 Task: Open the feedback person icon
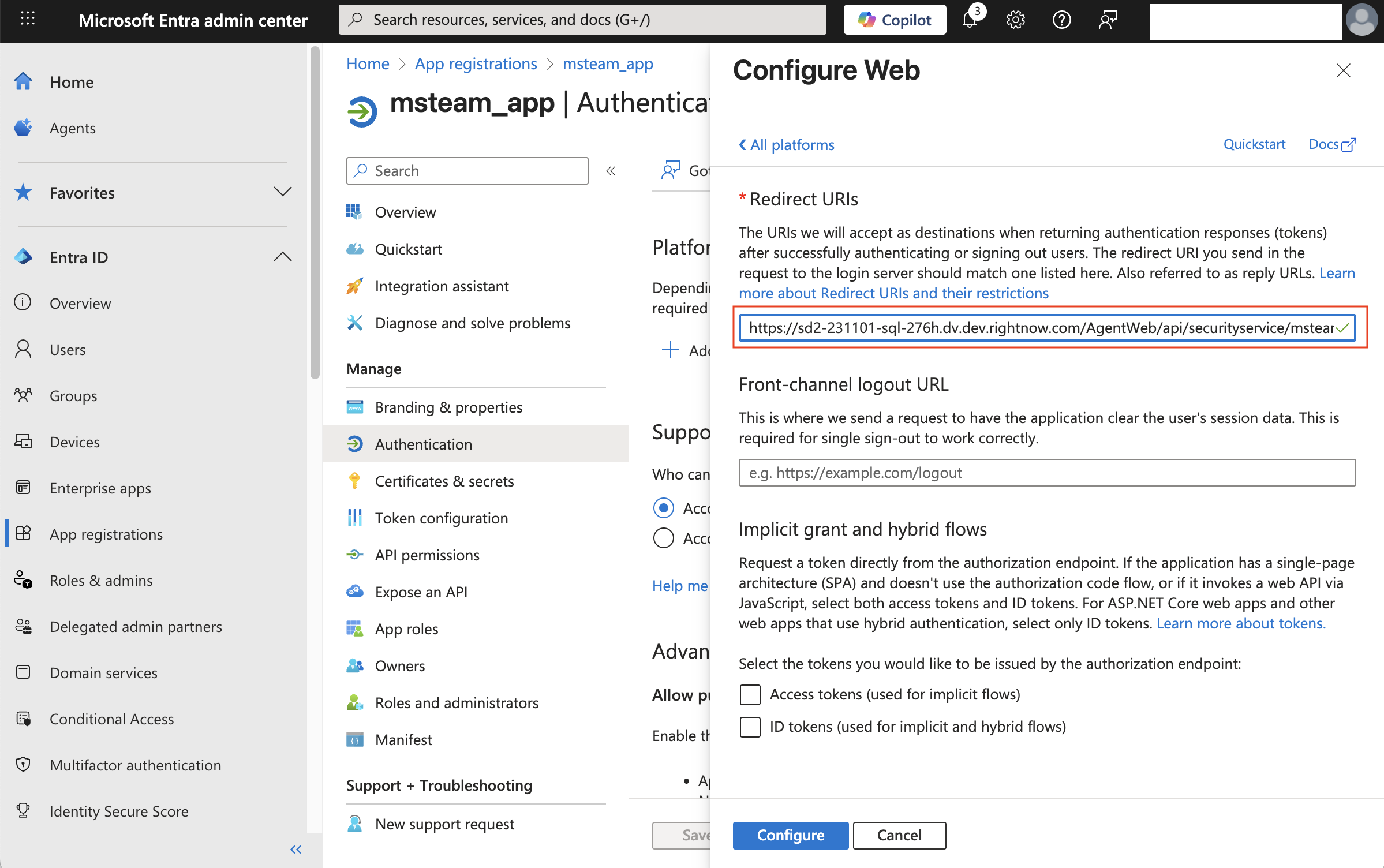[1108, 20]
